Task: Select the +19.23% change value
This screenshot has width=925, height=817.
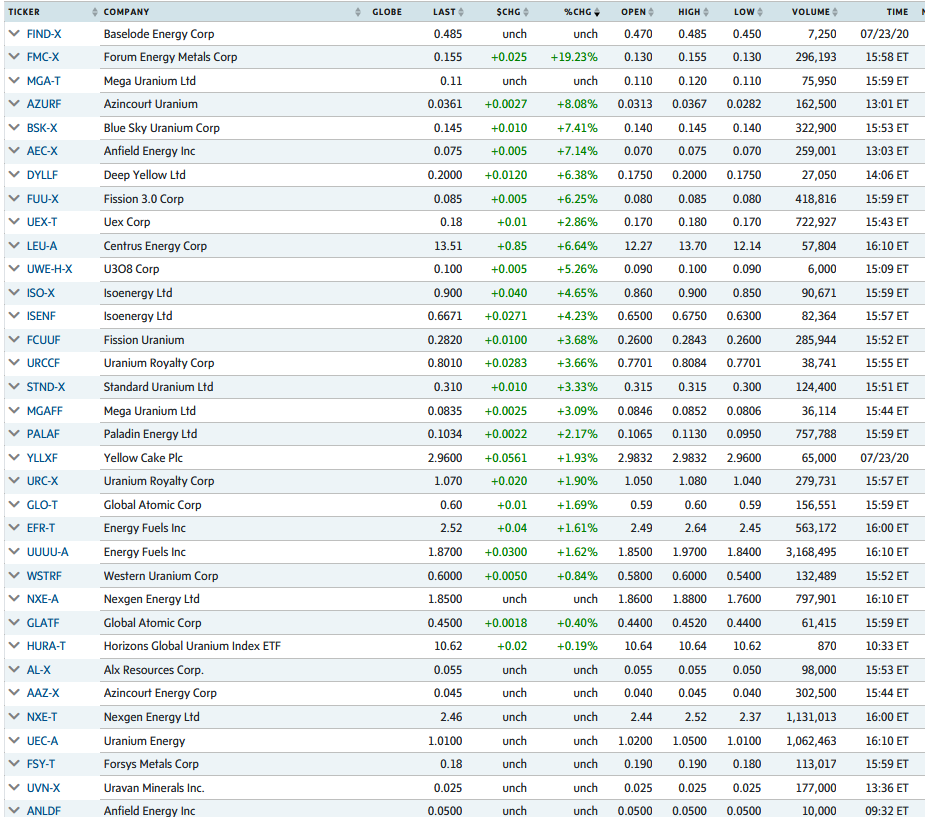Action: 574,57
